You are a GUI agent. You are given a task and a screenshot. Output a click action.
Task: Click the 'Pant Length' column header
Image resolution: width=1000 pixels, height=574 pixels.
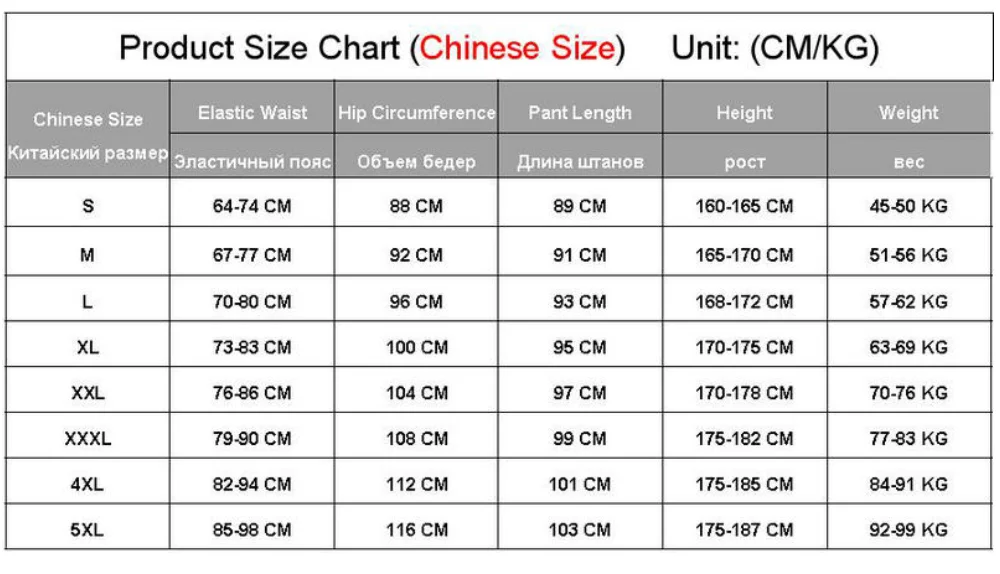tap(580, 113)
